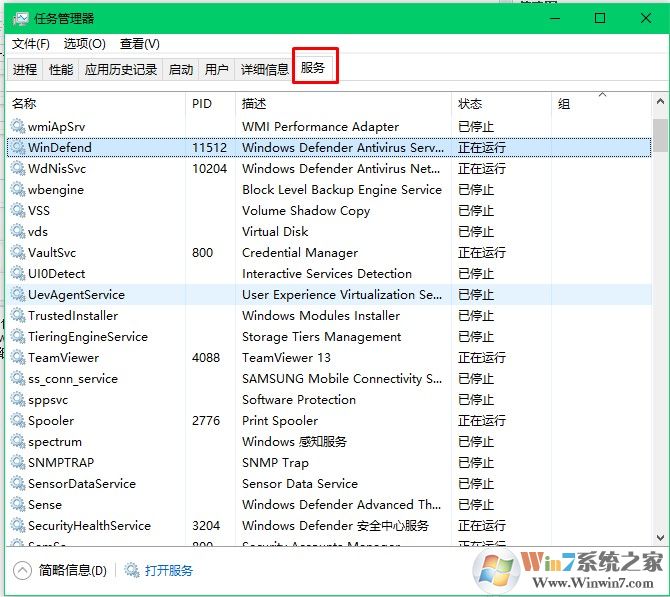Switch to the 应用历史记录 tab

click(120, 69)
